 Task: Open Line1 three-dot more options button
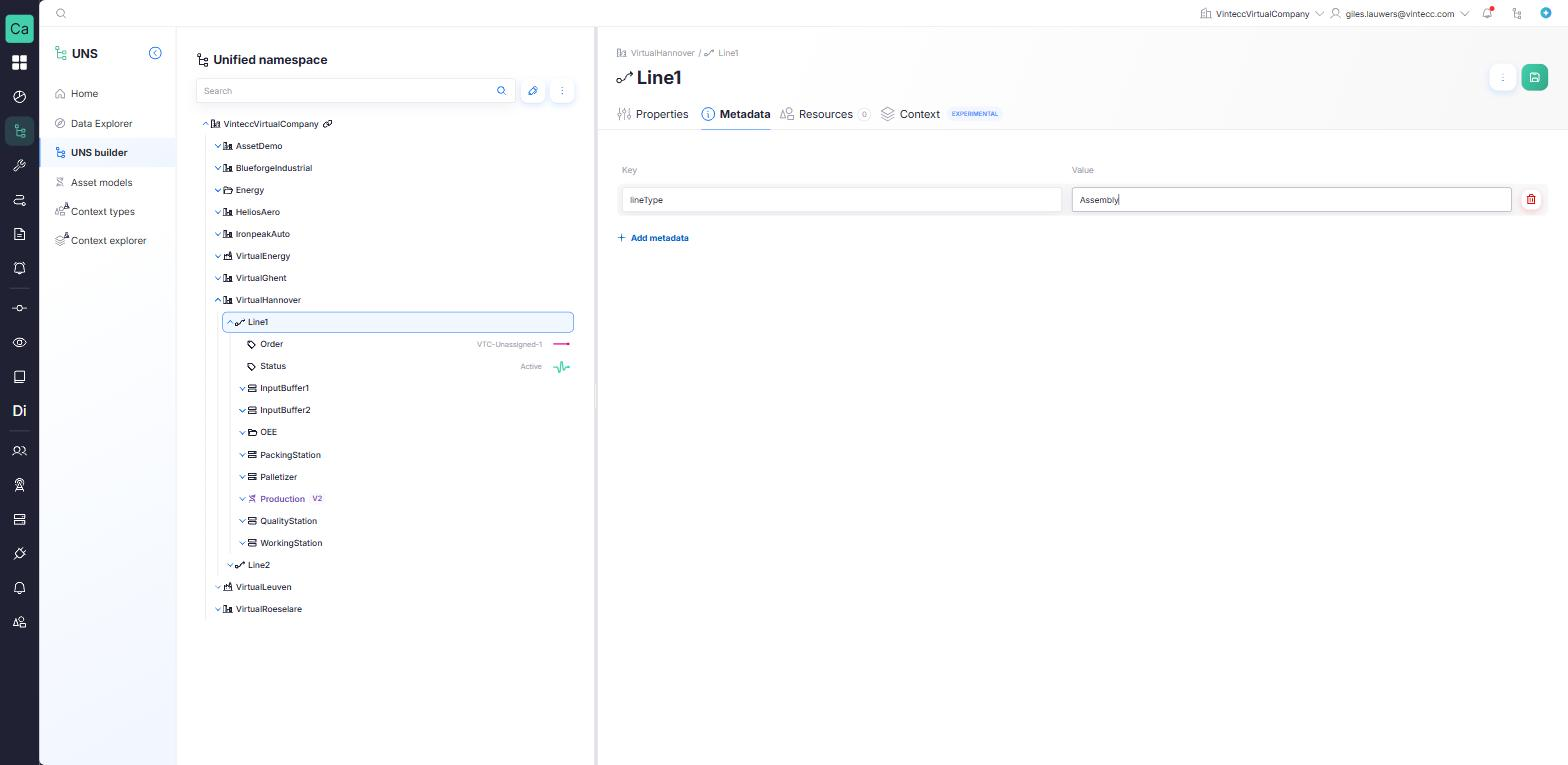1502,78
